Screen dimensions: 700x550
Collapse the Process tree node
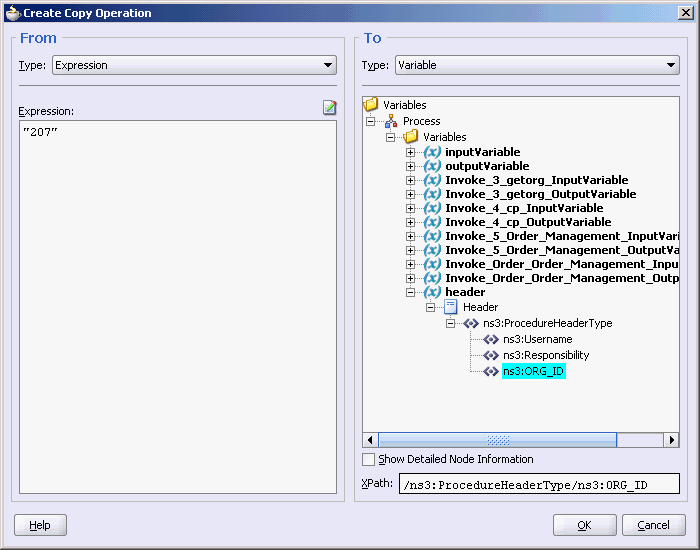(x=371, y=121)
